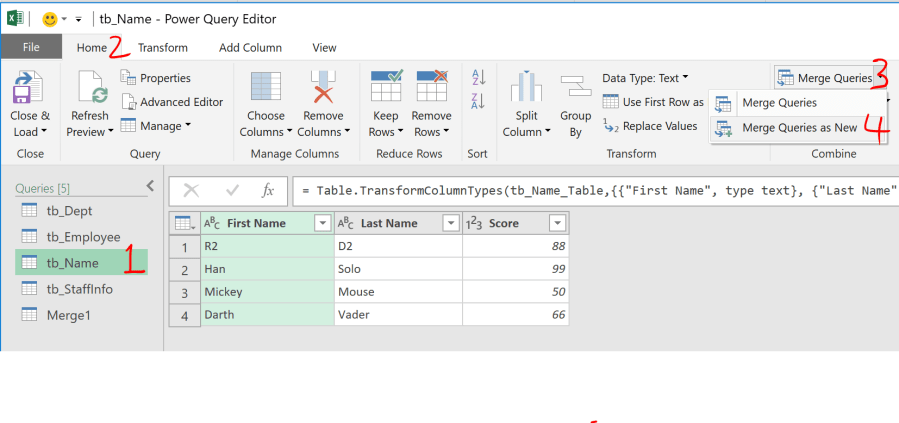This screenshot has width=899, height=423.
Task: Click the Group By icon
Action: point(575,90)
